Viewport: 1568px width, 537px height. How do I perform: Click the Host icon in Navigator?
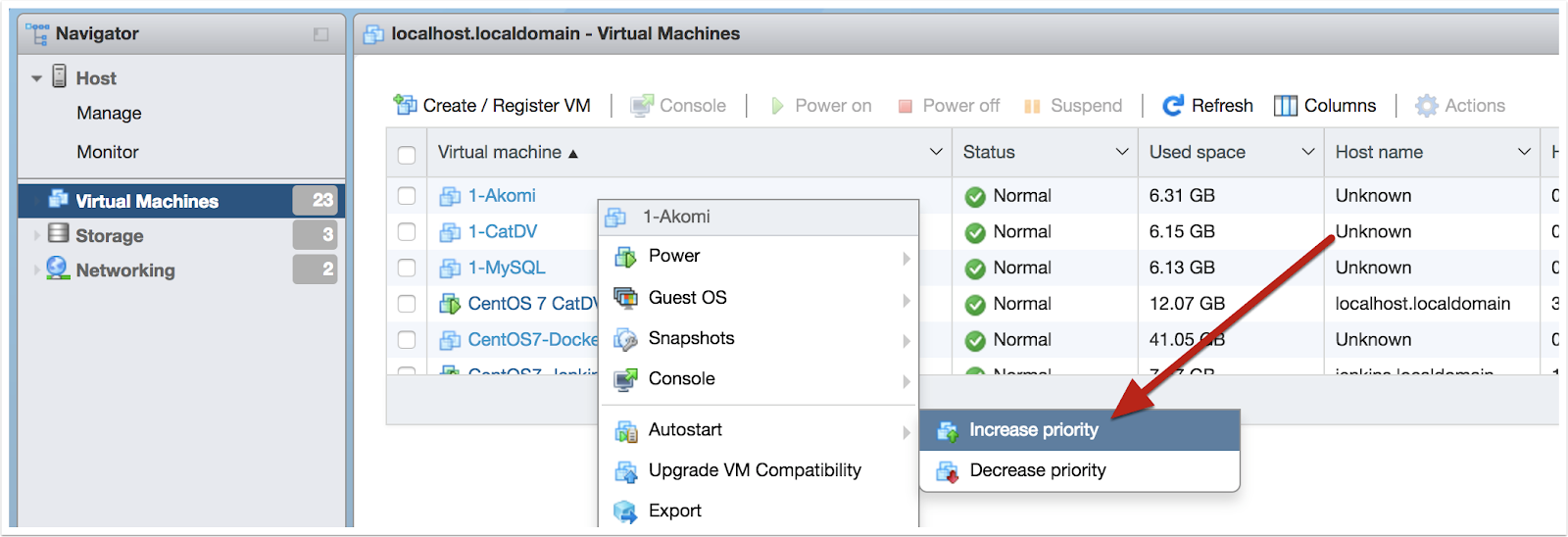click(60, 76)
